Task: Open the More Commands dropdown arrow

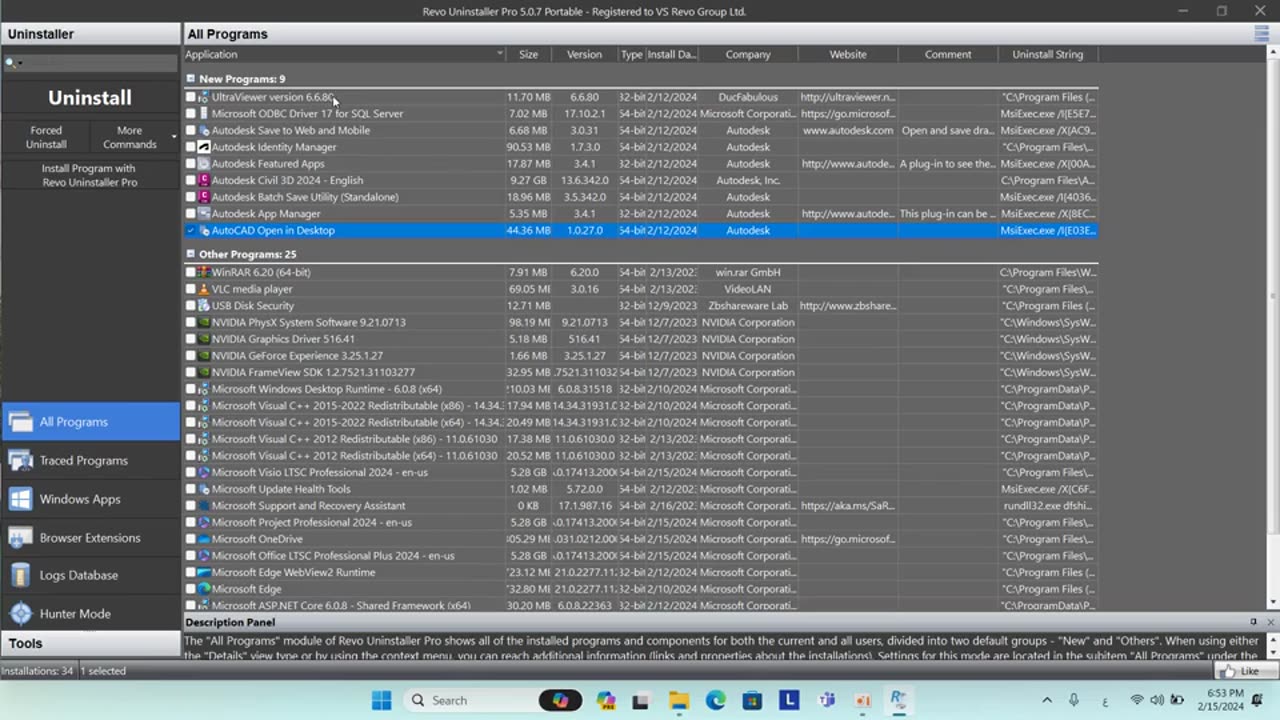Action: click(174, 137)
